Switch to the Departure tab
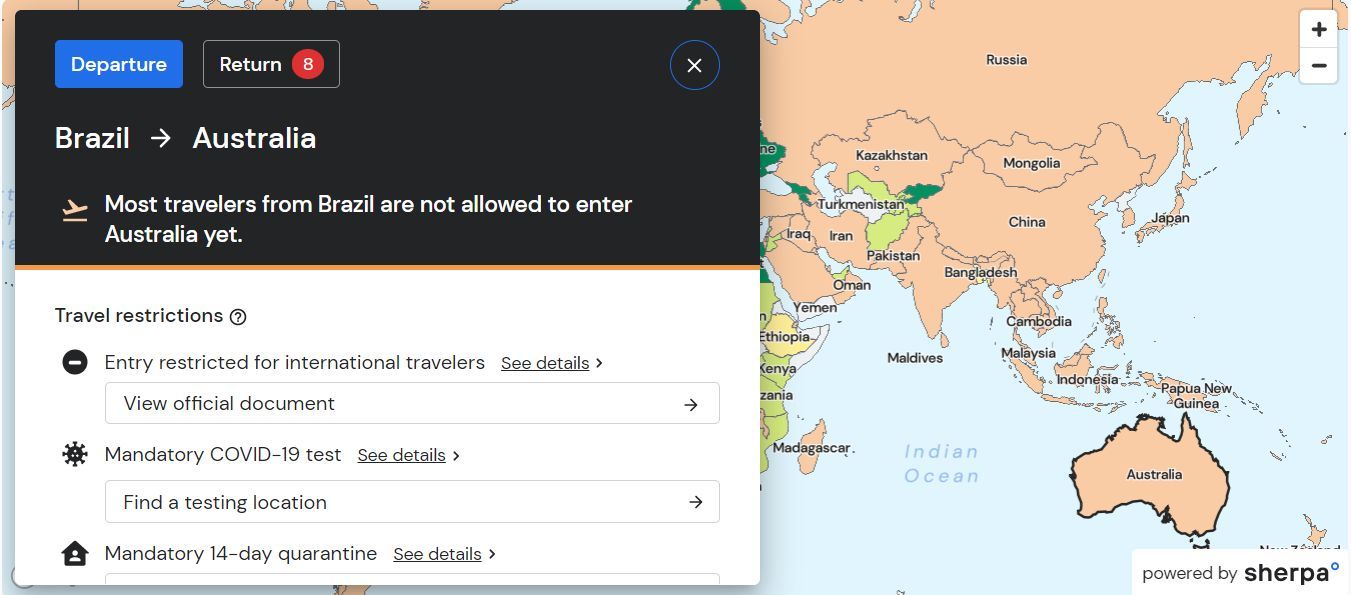The image size is (1351, 595). coord(119,64)
